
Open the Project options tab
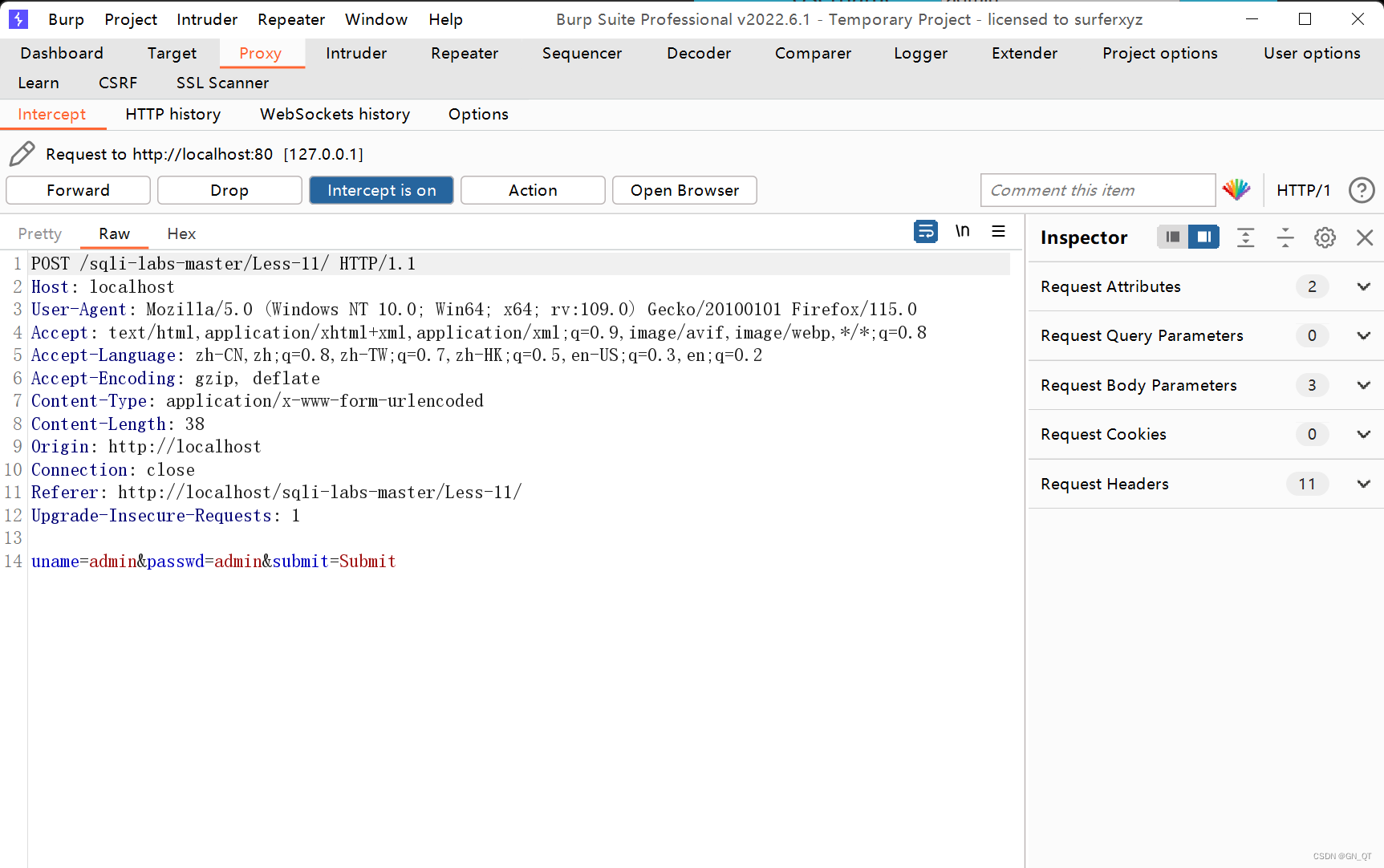click(1159, 53)
